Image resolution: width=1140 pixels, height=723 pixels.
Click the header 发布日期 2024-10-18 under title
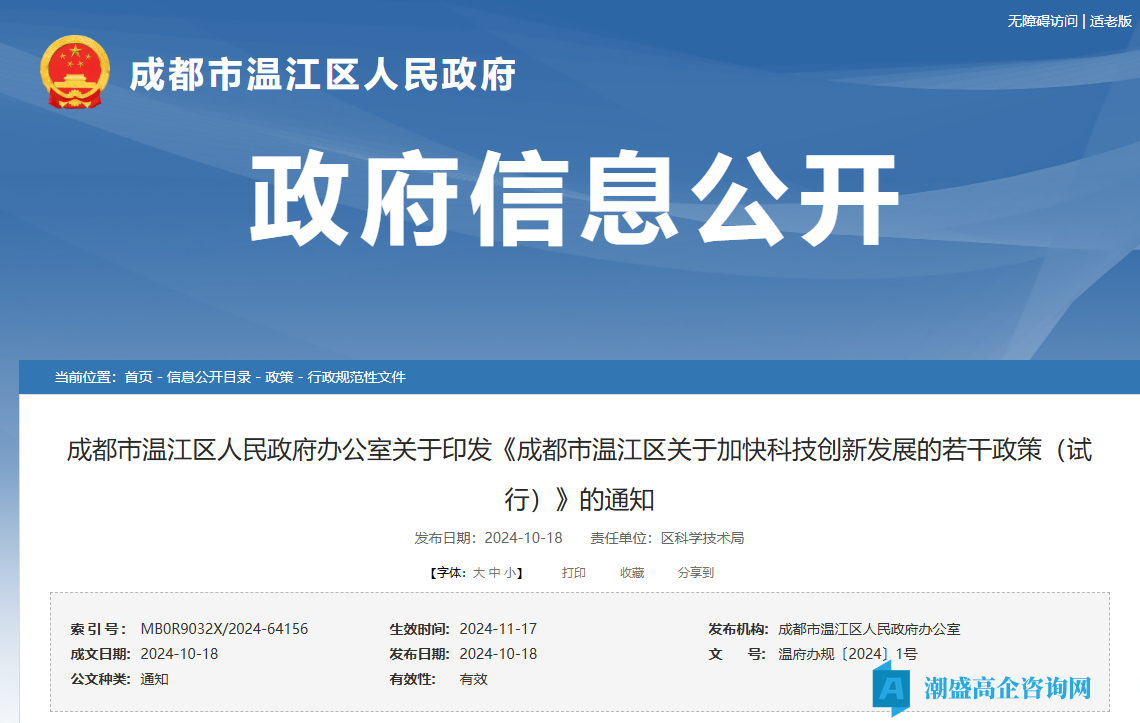pyautogui.click(x=489, y=538)
